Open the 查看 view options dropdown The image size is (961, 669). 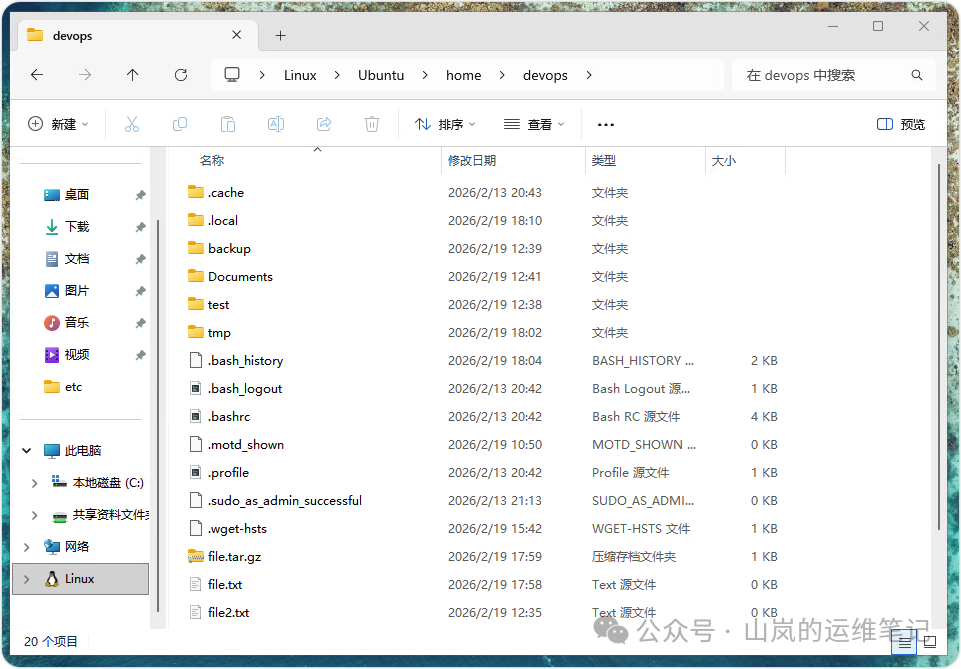click(x=532, y=124)
